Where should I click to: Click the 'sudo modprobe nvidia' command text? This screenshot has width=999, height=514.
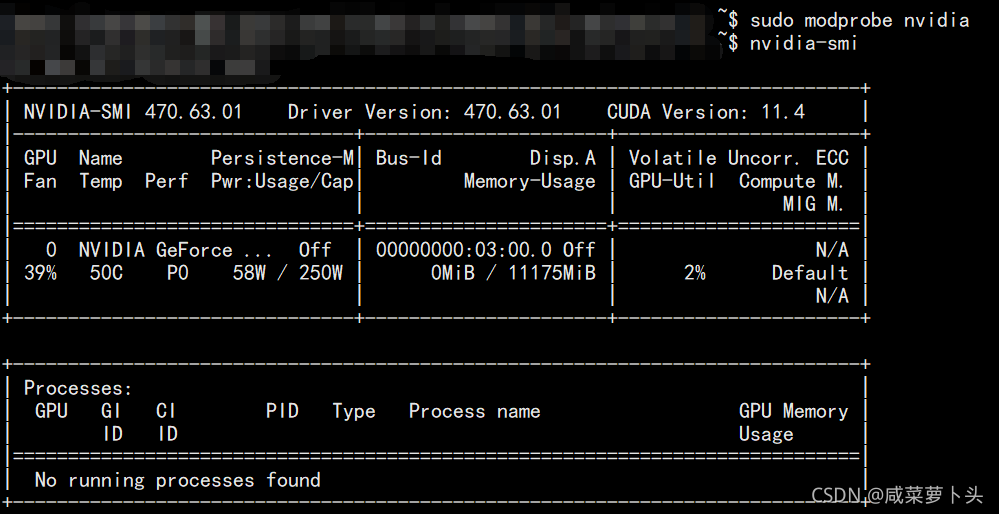(859, 20)
